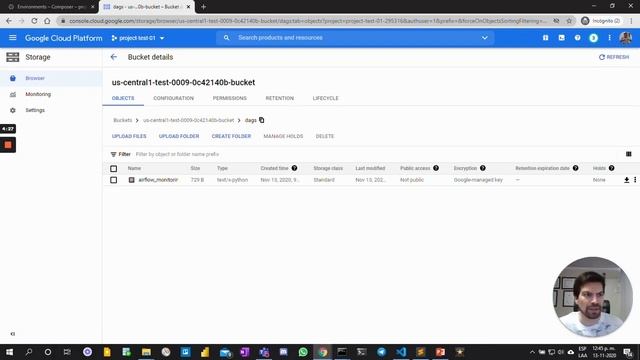Click the Refresh button
Viewport: 640px width, 360px height.
(x=614, y=57)
